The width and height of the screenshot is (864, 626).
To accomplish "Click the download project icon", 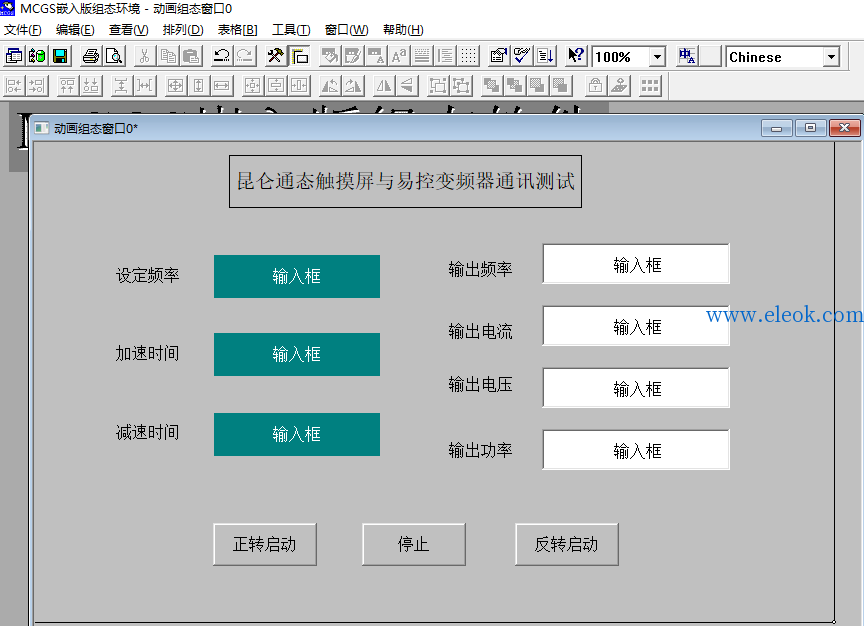I will coord(546,56).
